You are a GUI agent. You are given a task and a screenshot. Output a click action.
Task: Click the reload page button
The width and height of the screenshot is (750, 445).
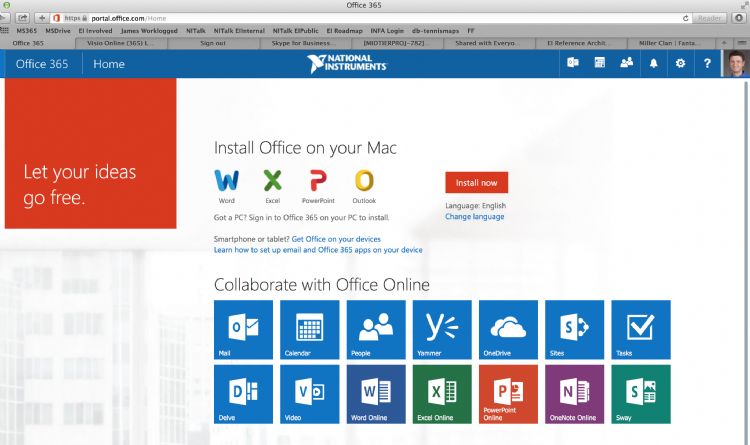click(685, 18)
